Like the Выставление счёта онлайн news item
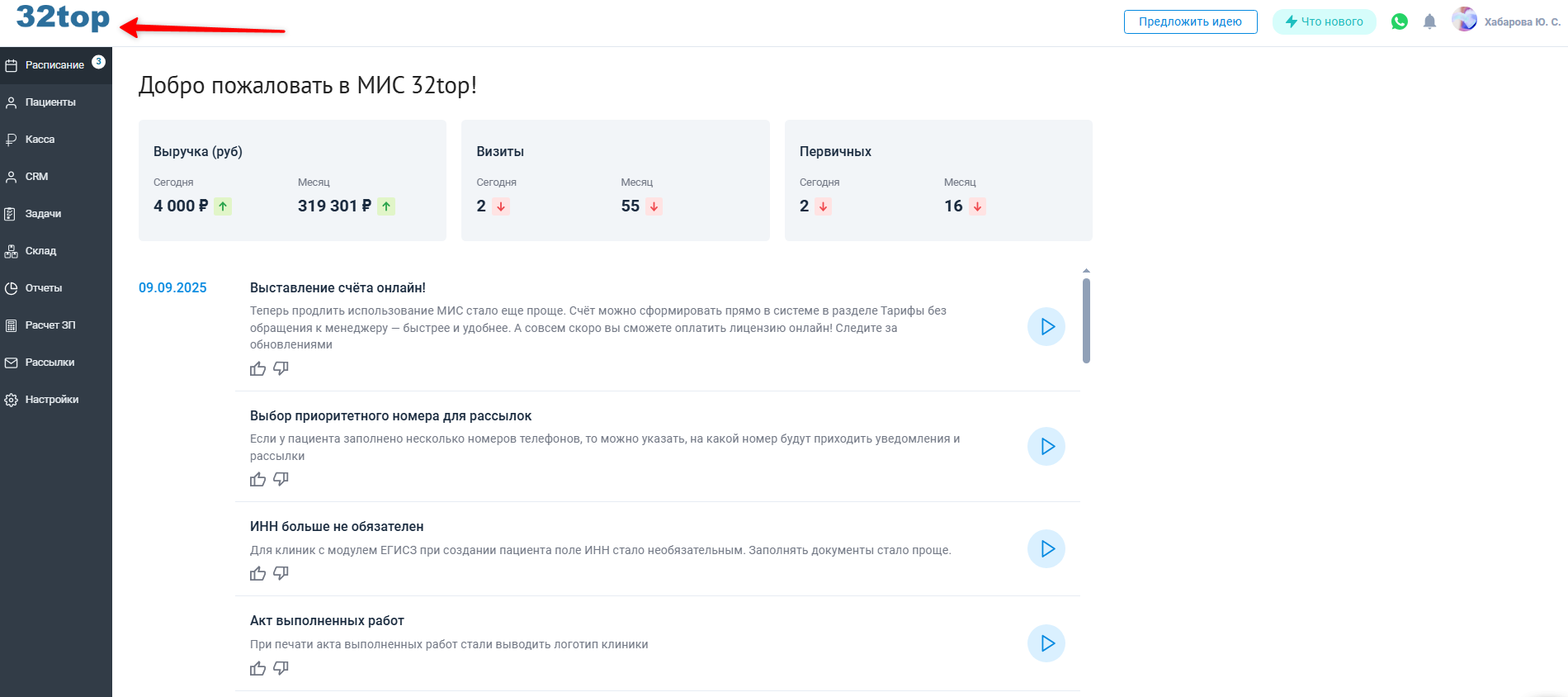This screenshot has height=697, width=1568. coord(257,369)
